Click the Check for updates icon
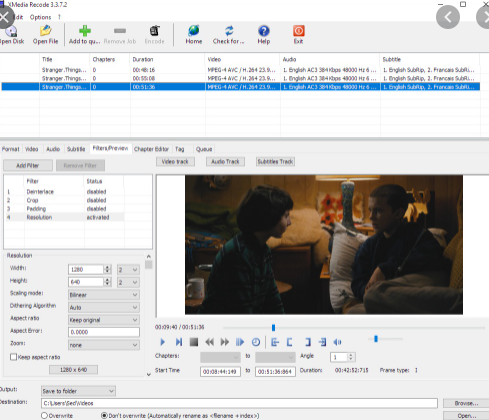 (229, 31)
